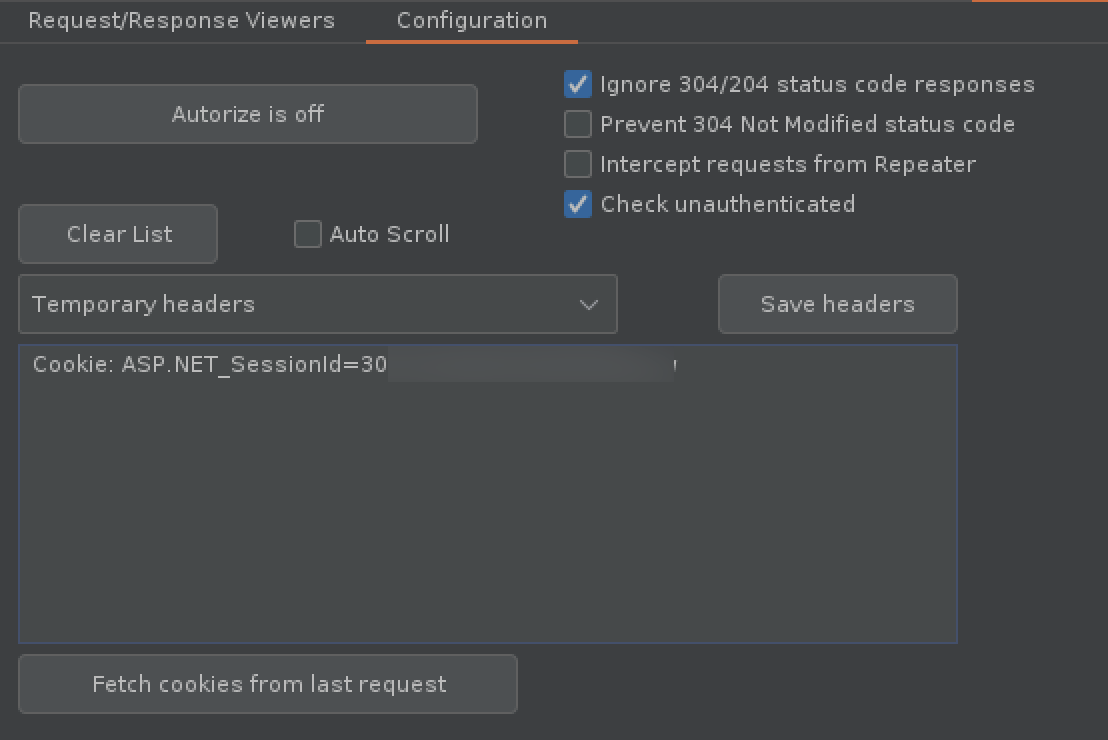This screenshot has width=1108, height=740.
Task: Click the Save headers button
Action: 837,305
